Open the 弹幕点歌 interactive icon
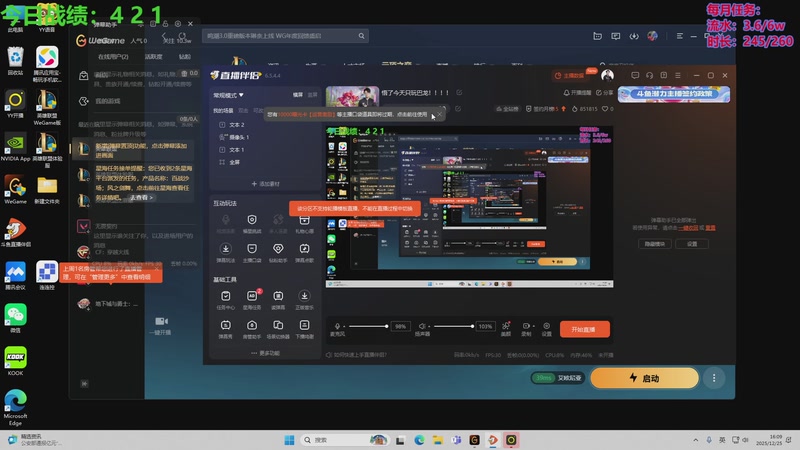The width and height of the screenshot is (800, 450). (304, 252)
